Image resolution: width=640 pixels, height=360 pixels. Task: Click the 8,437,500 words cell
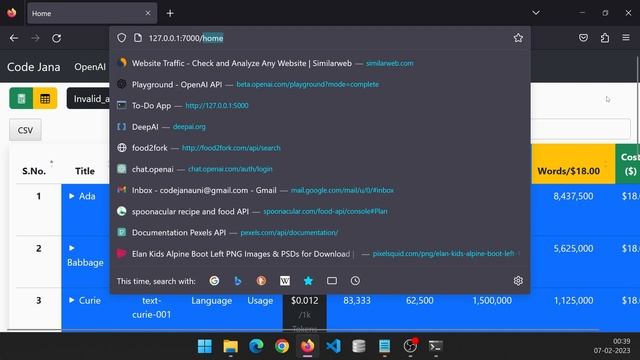click(x=573, y=196)
